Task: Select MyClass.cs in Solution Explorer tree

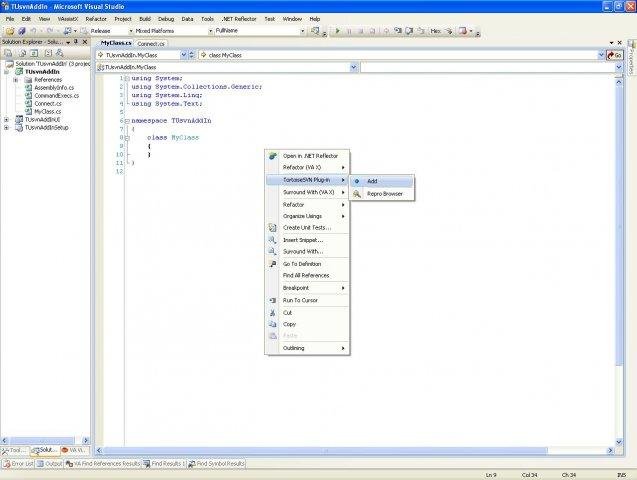Action: pyautogui.click(x=48, y=112)
